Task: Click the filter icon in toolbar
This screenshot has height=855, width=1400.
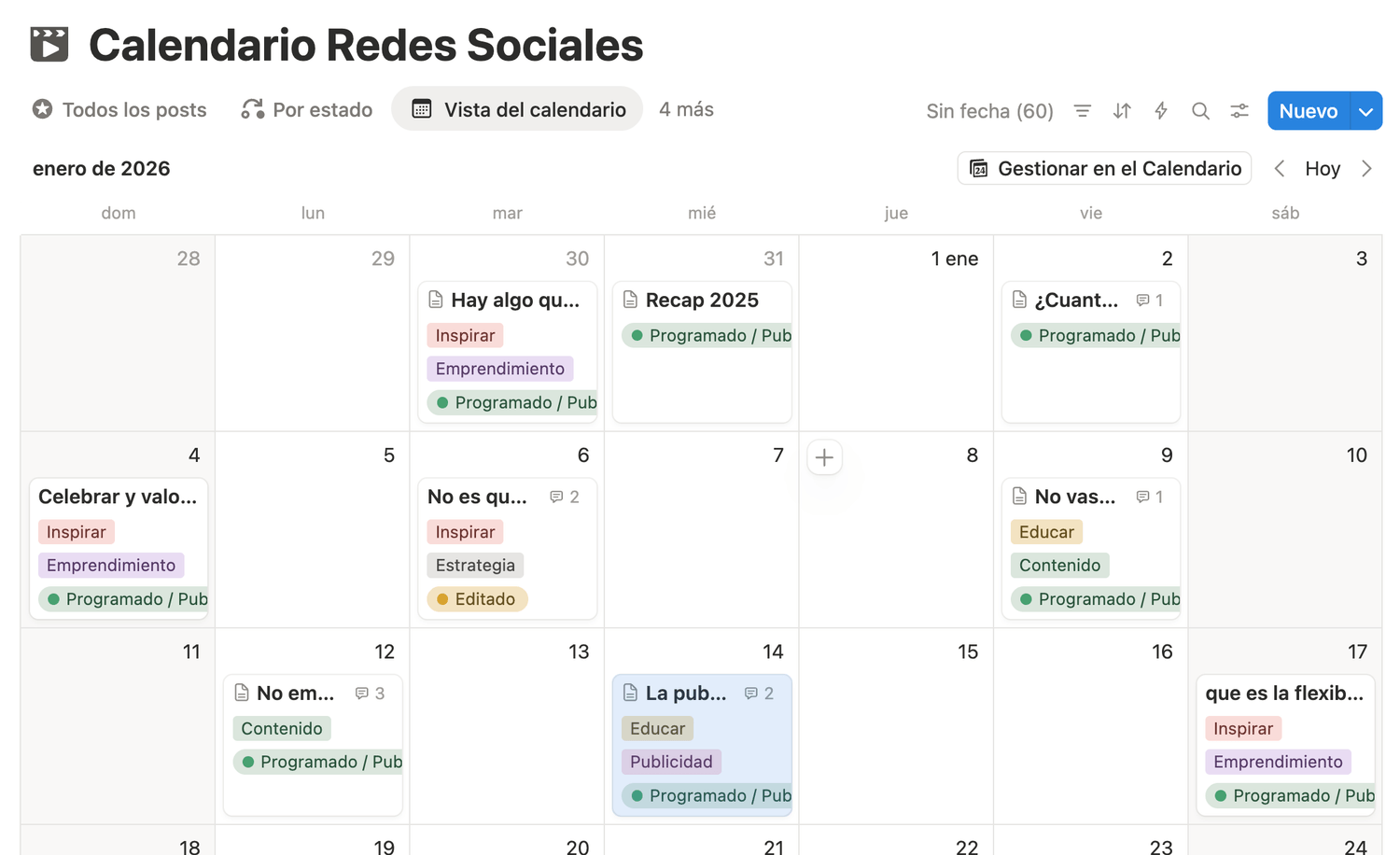Action: [1083, 111]
